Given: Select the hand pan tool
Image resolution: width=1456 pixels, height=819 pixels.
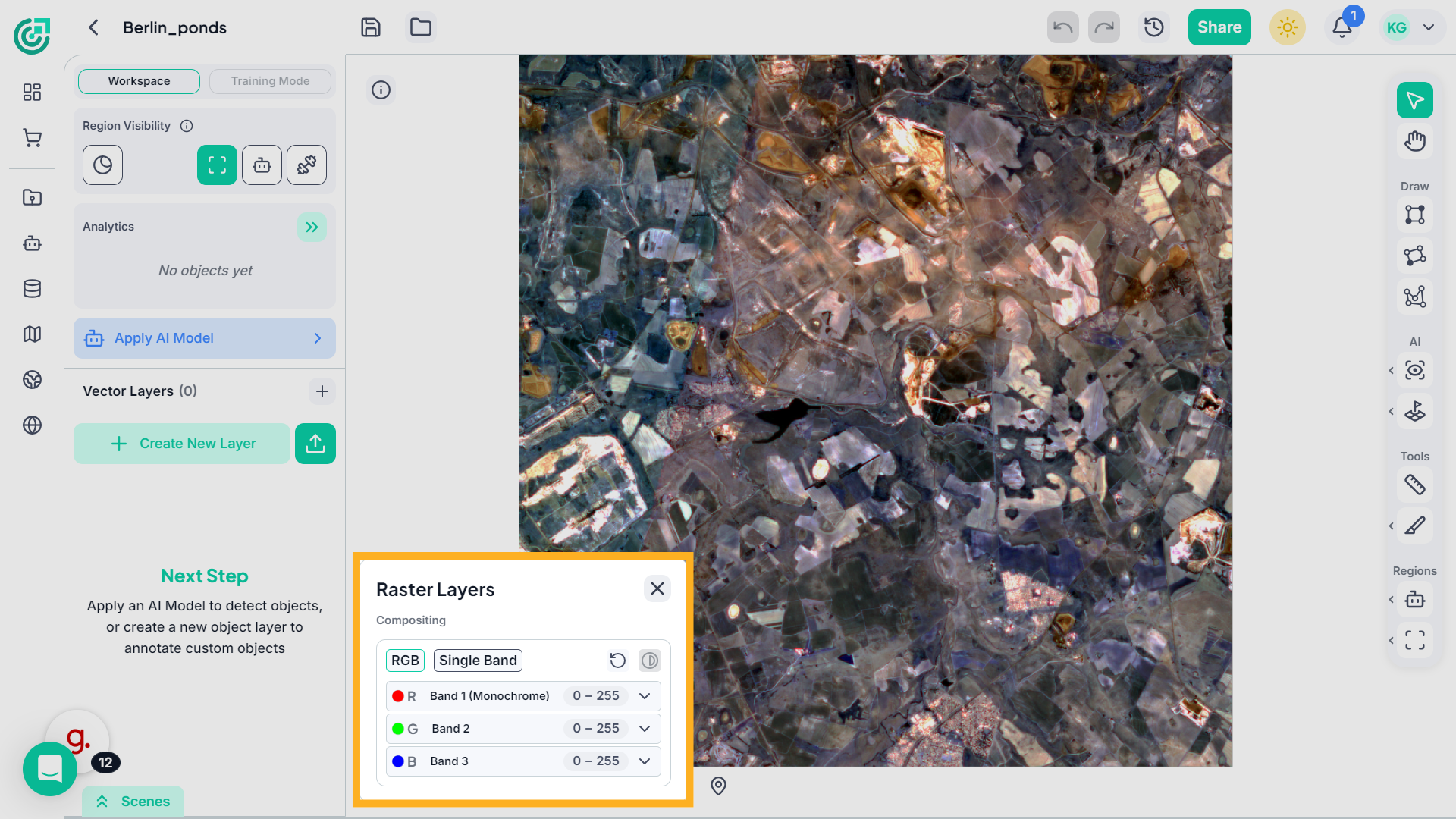Looking at the screenshot, I should [x=1415, y=141].
